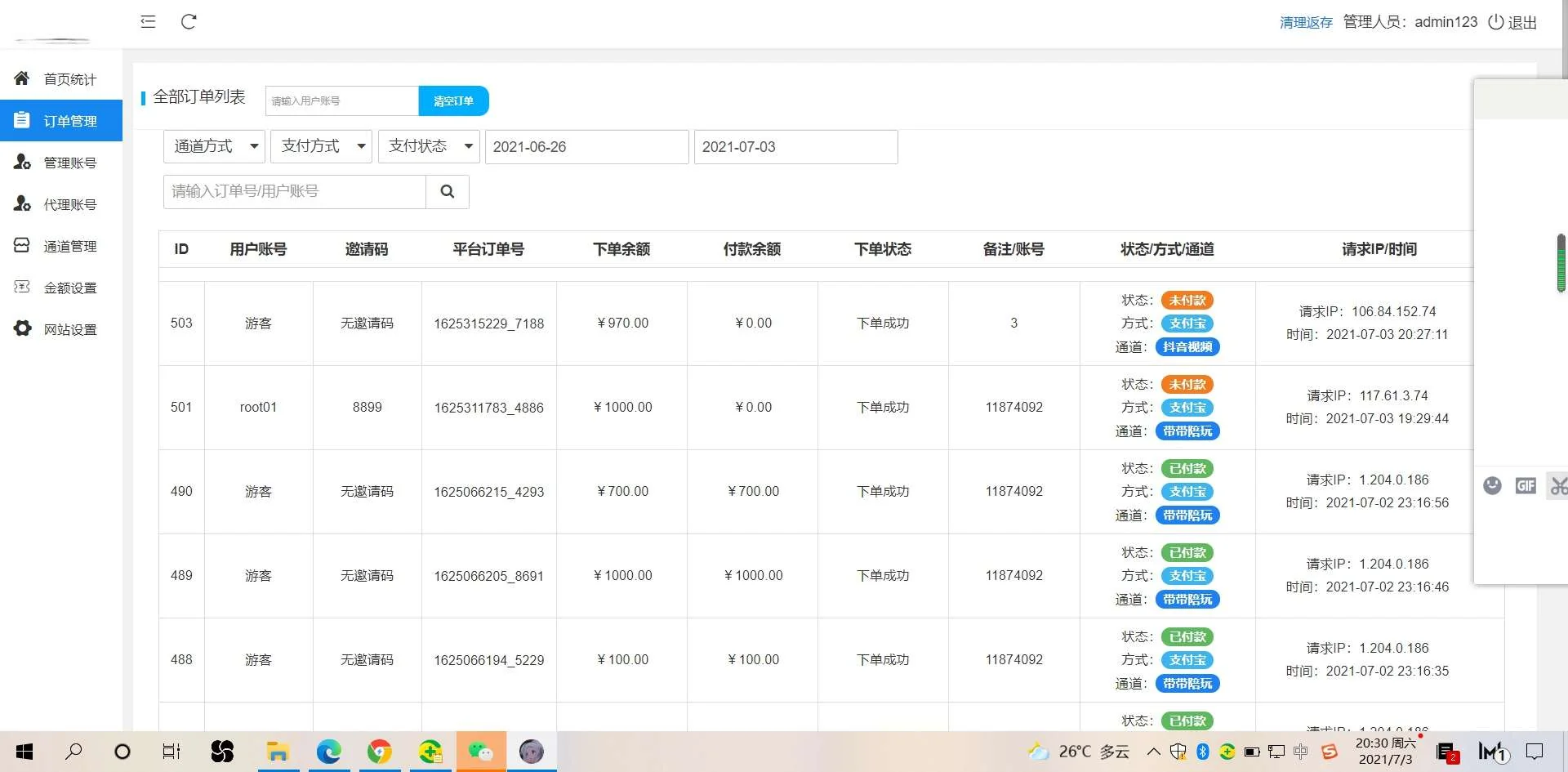This screenshot has height=772, width=1568.
Task: Open the 通道方式 dropdown
Action: pos(213,146)
